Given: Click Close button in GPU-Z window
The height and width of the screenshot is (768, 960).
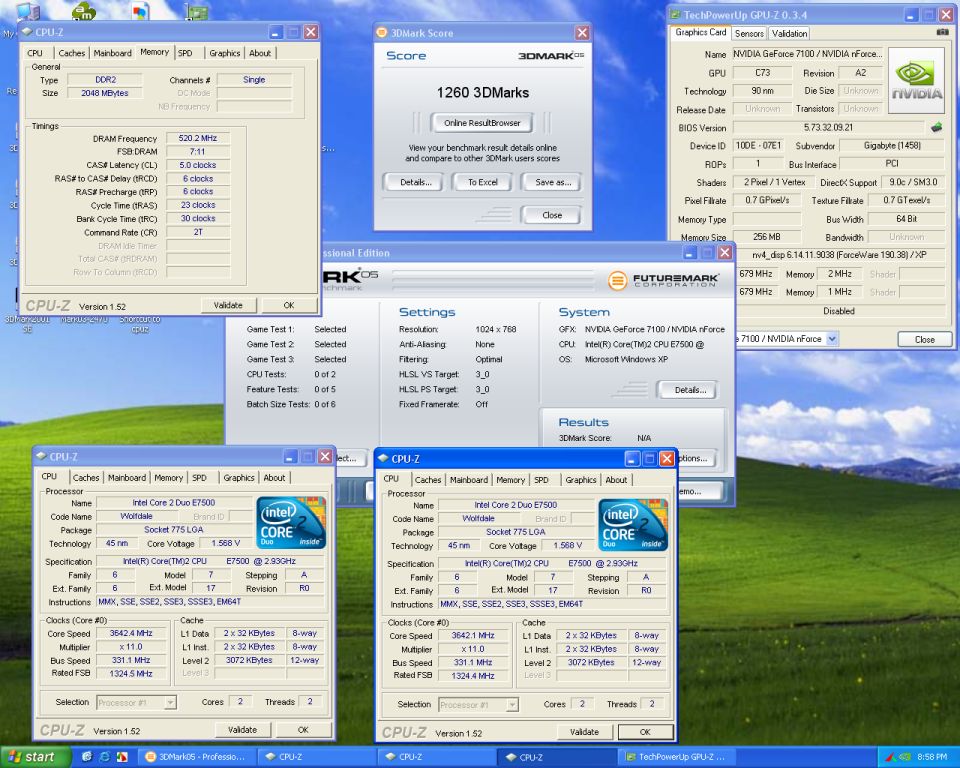Looking at the screenshot, I should point(924,339).
